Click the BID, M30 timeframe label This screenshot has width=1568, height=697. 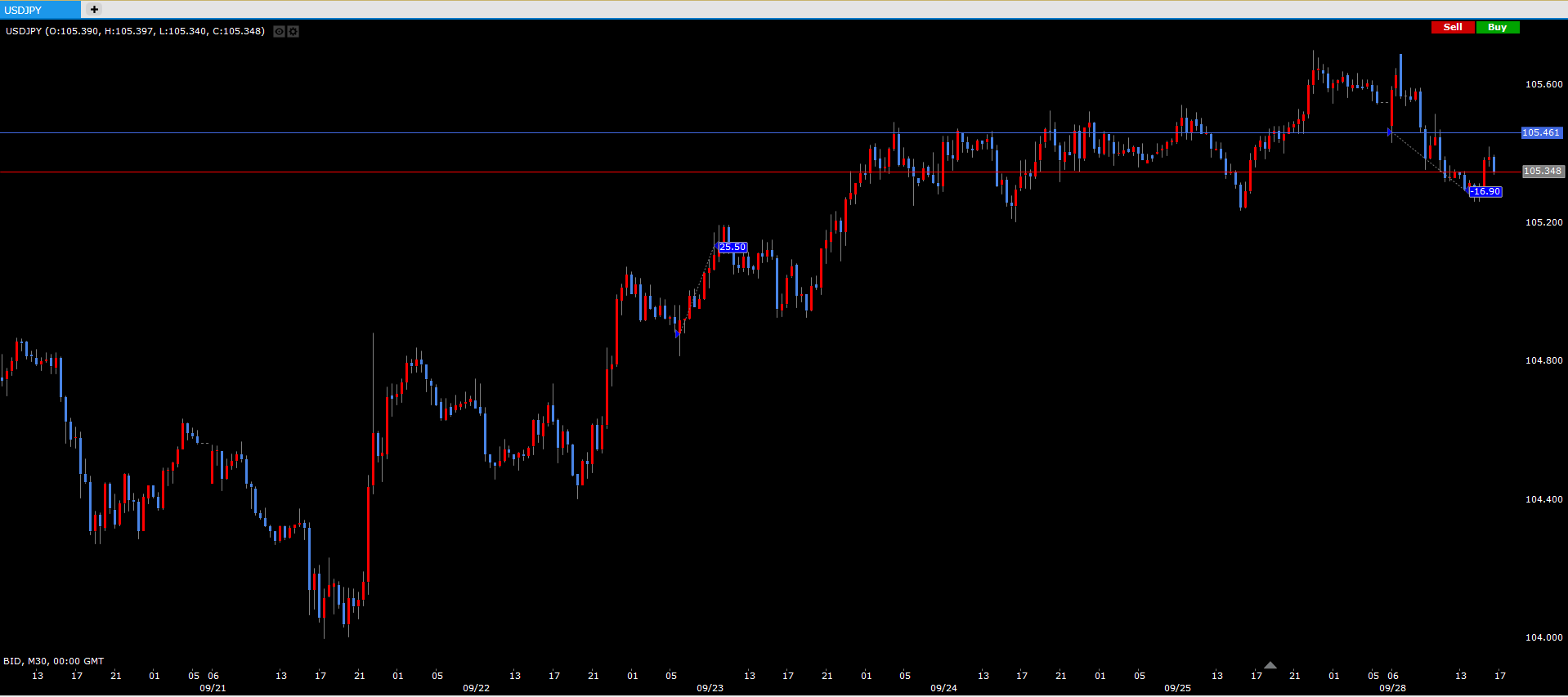tap(53, 661)
